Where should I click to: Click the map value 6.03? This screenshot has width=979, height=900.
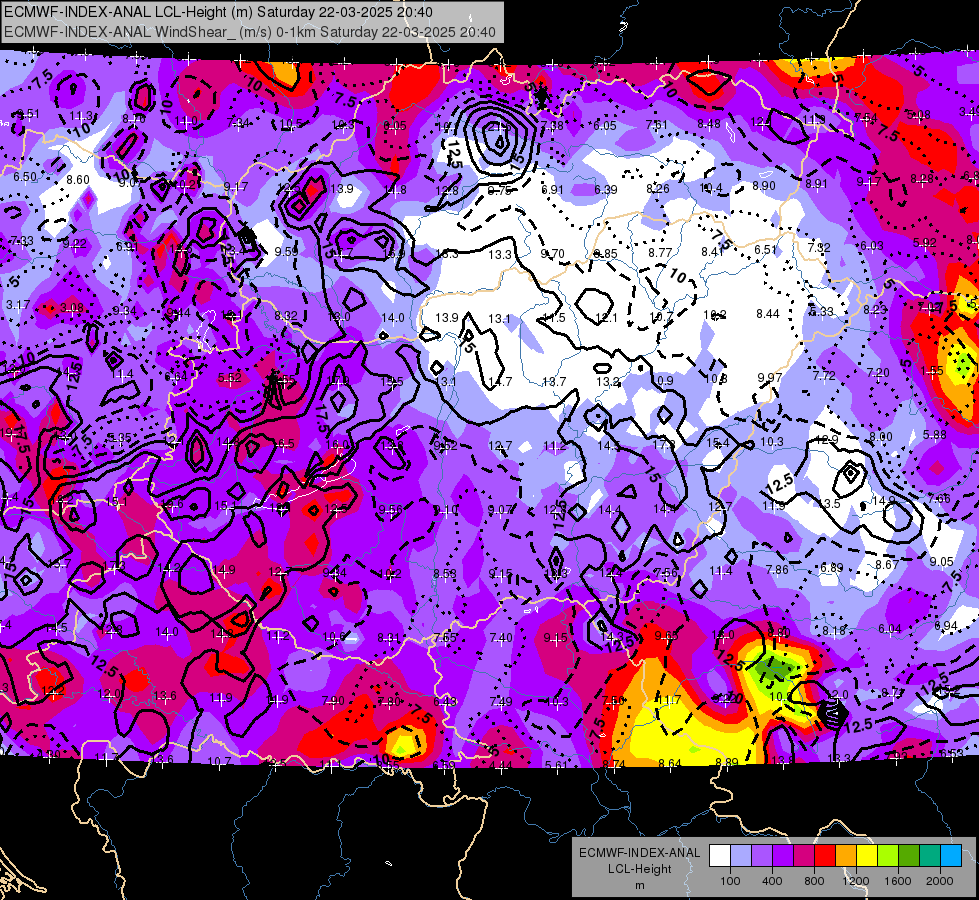(x=872, y=246)
